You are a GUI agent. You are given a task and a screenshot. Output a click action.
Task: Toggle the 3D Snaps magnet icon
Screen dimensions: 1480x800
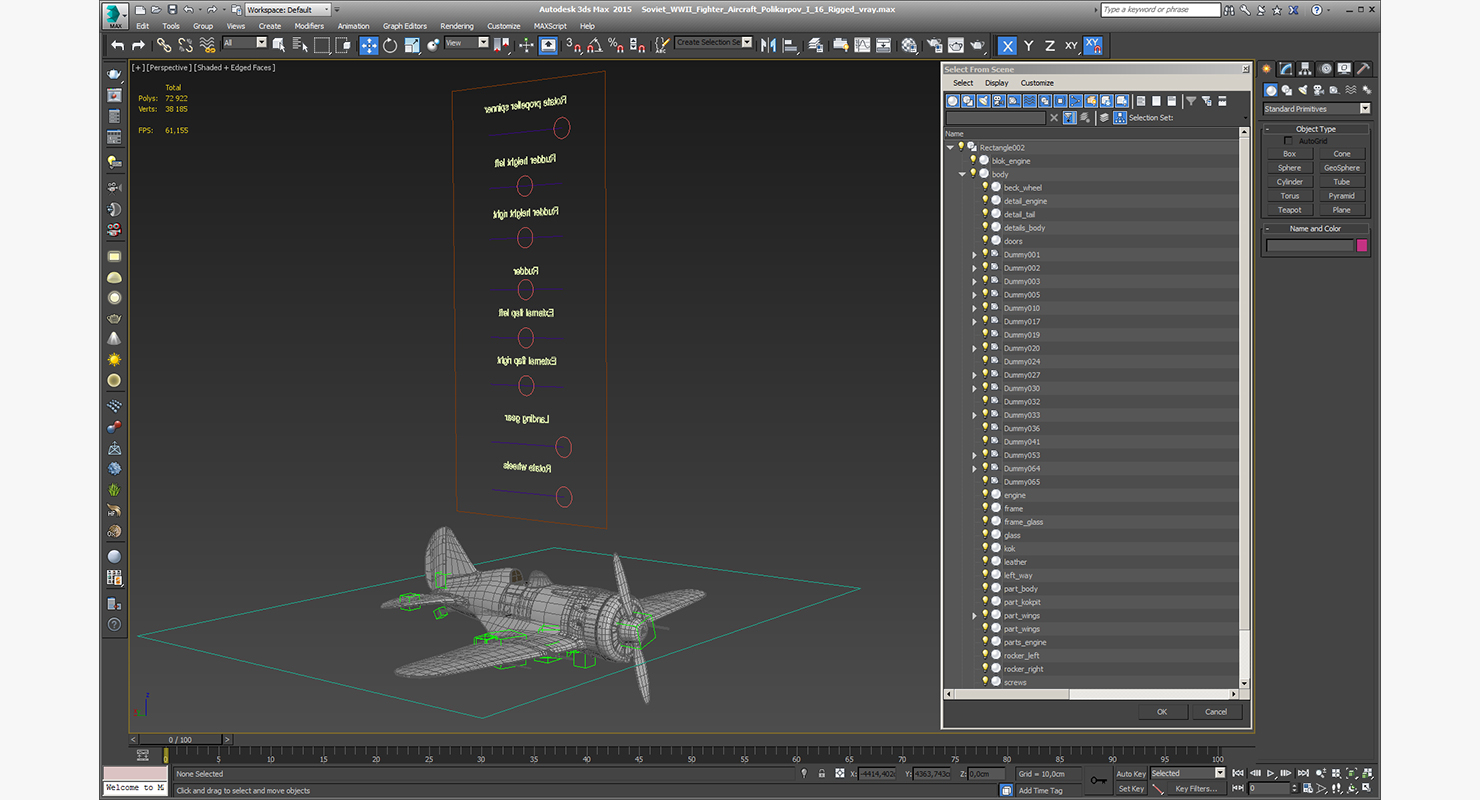click(573, 45)
